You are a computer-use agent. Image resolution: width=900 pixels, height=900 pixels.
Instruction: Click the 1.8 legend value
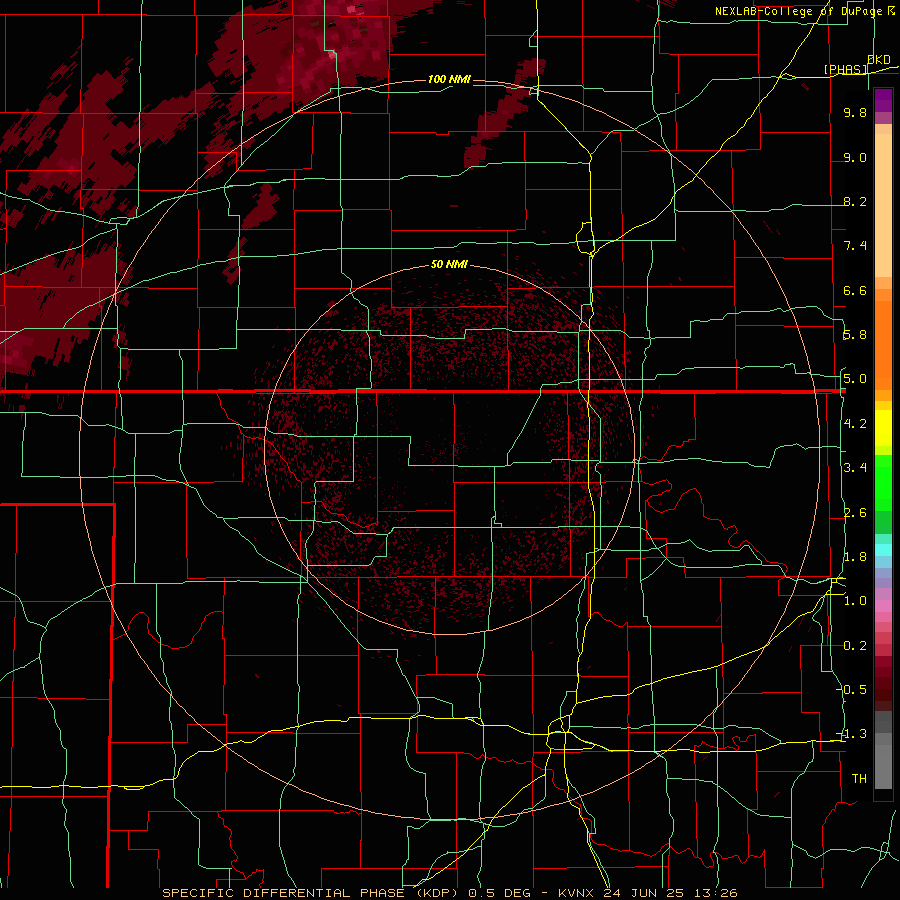pyautogui.click(x=855, y=557)
